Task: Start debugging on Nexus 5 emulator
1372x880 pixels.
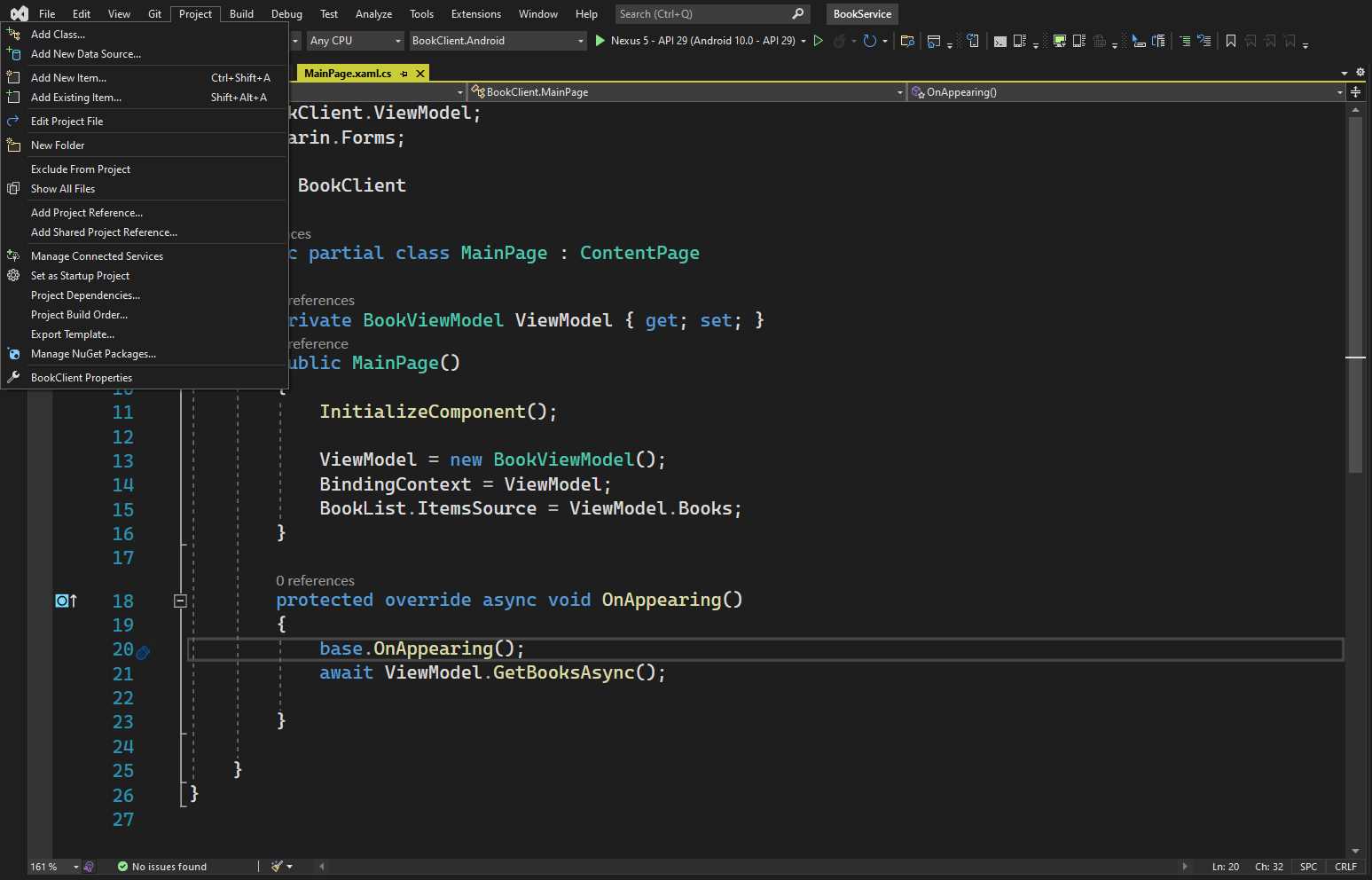Action: click(600, 41)
